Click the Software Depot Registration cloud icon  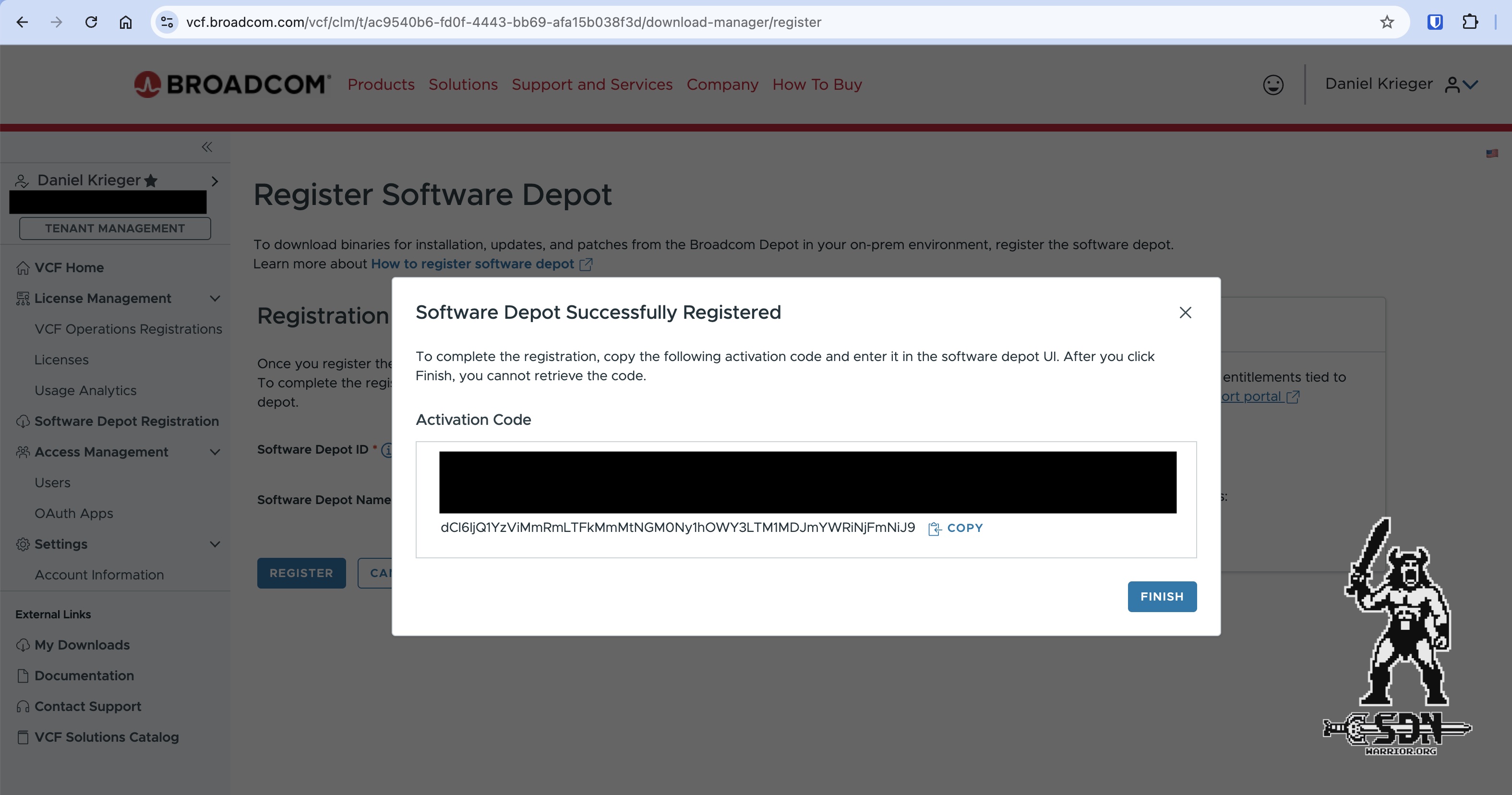tap(23, 421)
